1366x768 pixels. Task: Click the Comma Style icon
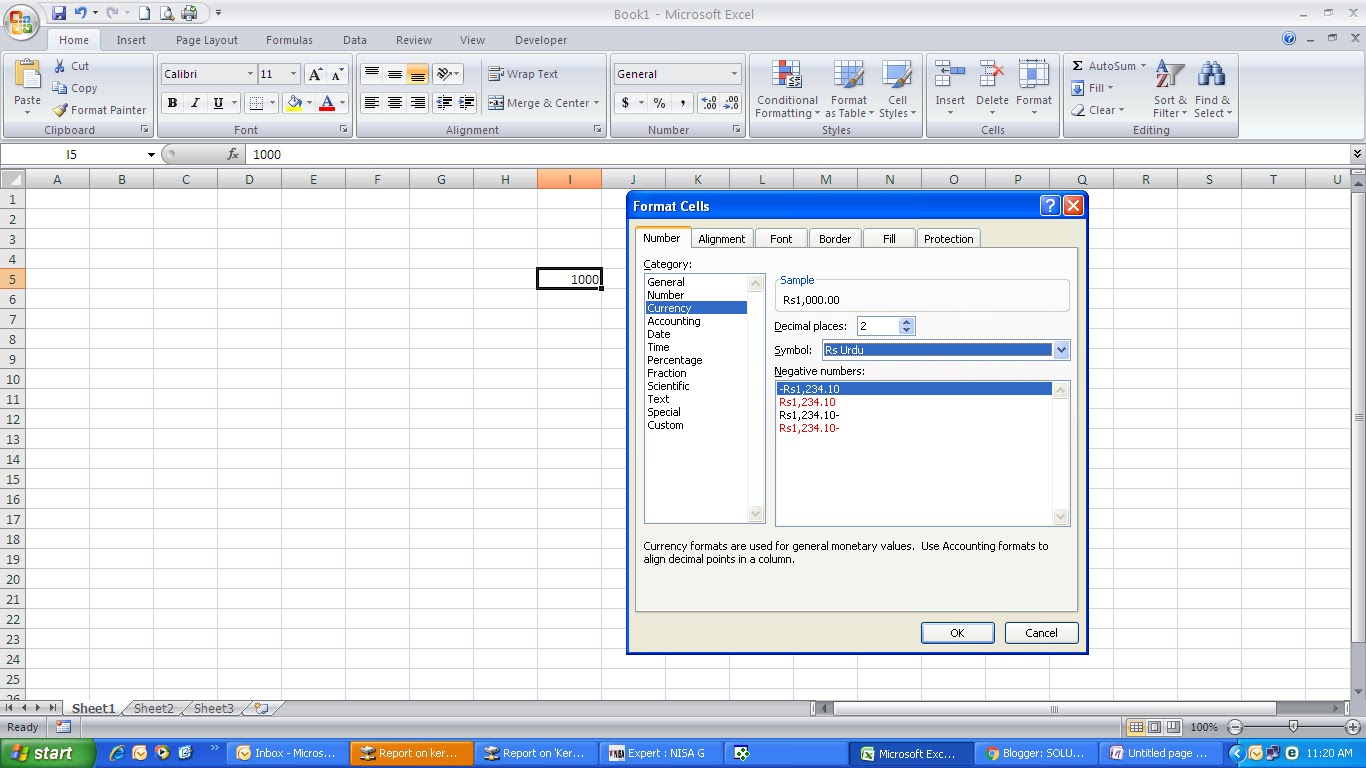coord(680,103)
